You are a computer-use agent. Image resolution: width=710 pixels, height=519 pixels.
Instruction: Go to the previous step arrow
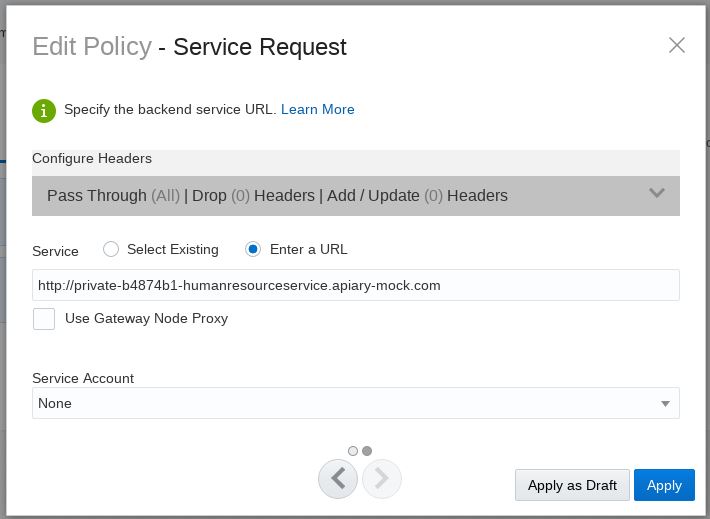click(338, 479)
